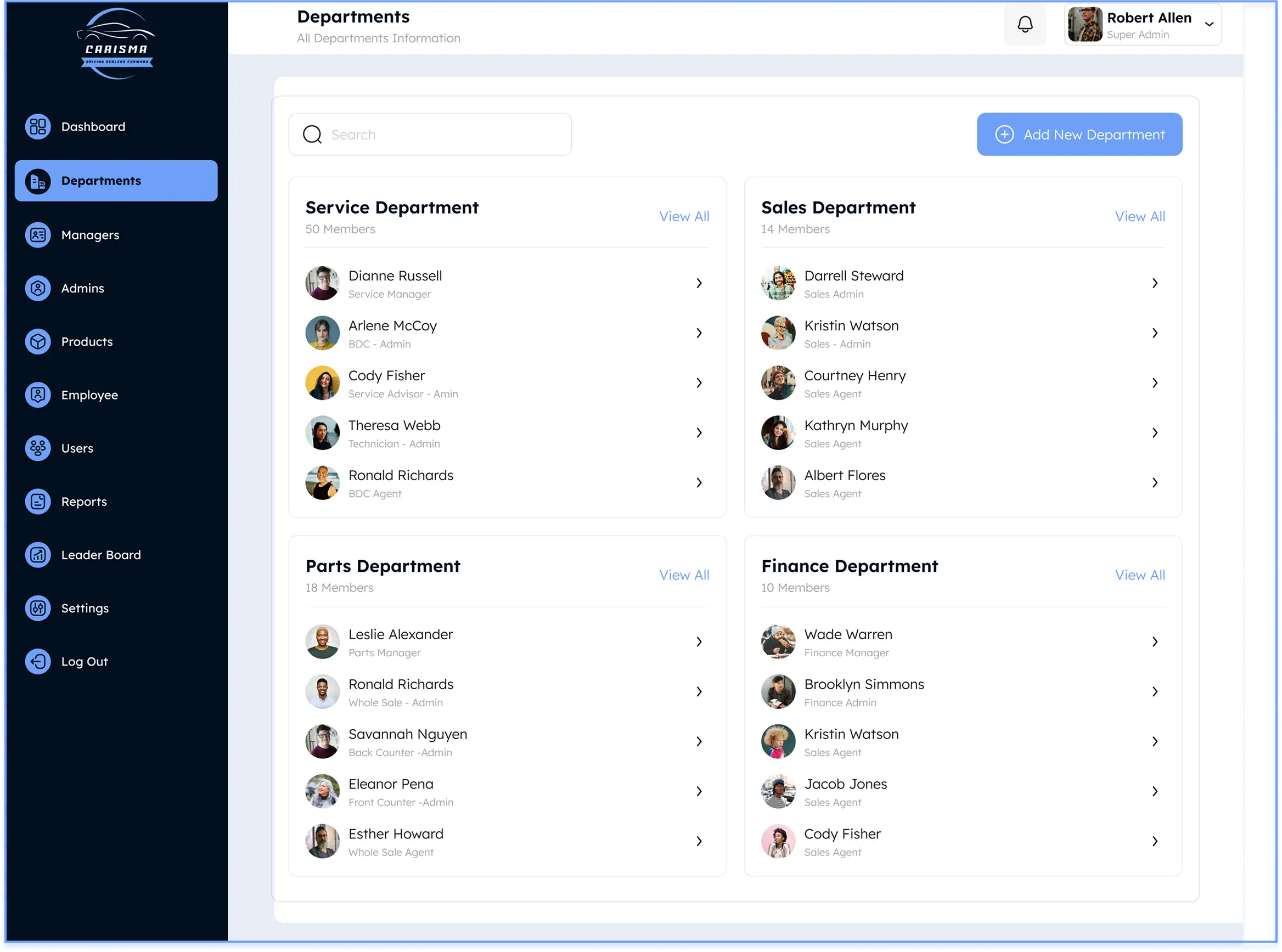Go to the Employee menu item
Image resolution: width=1282 pixels, height=952 pixels.
[89, 395]
